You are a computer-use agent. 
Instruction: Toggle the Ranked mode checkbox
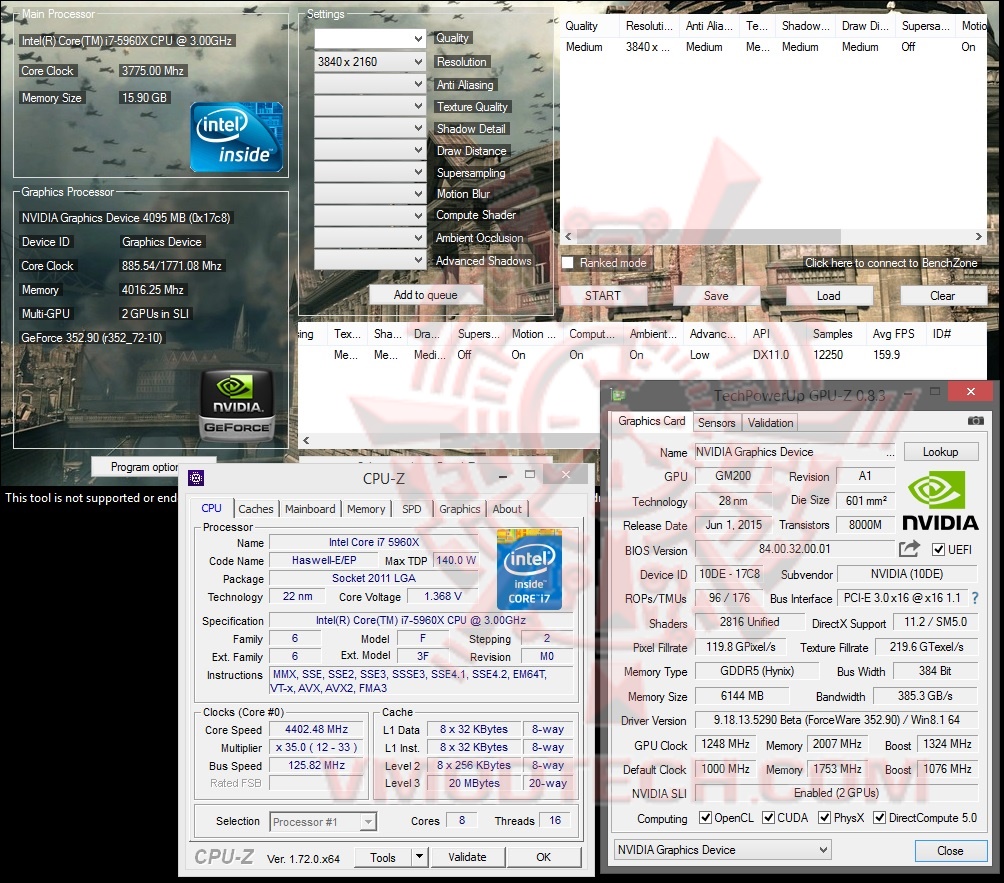point(568,263)
